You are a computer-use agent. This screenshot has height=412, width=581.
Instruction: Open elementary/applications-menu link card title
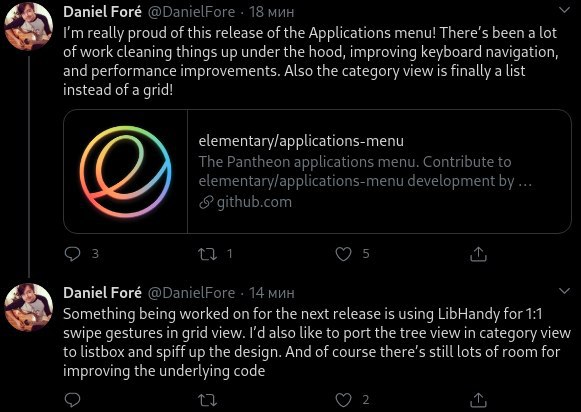coord(301,141)
